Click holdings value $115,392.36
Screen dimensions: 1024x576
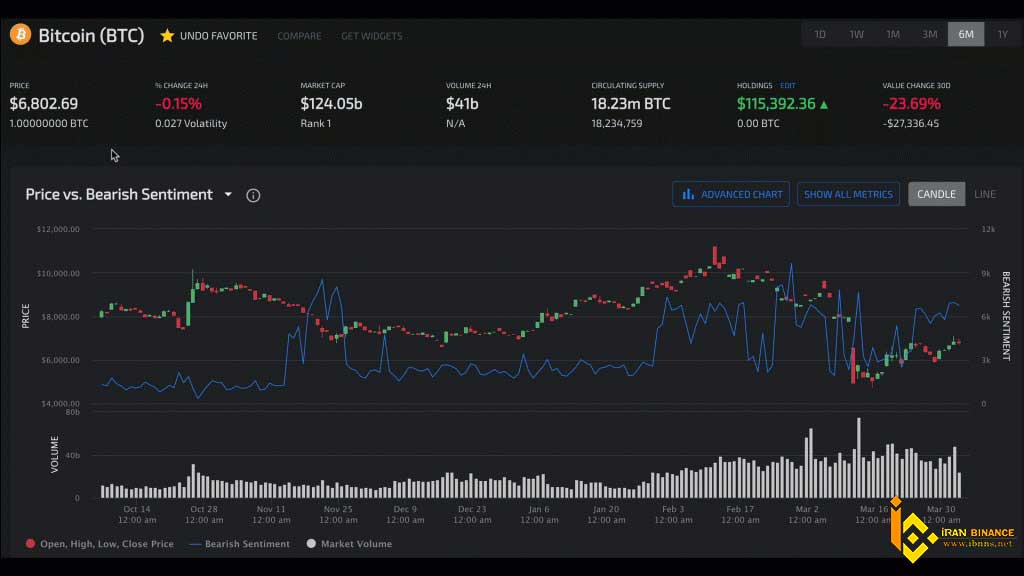pos(776,104)
